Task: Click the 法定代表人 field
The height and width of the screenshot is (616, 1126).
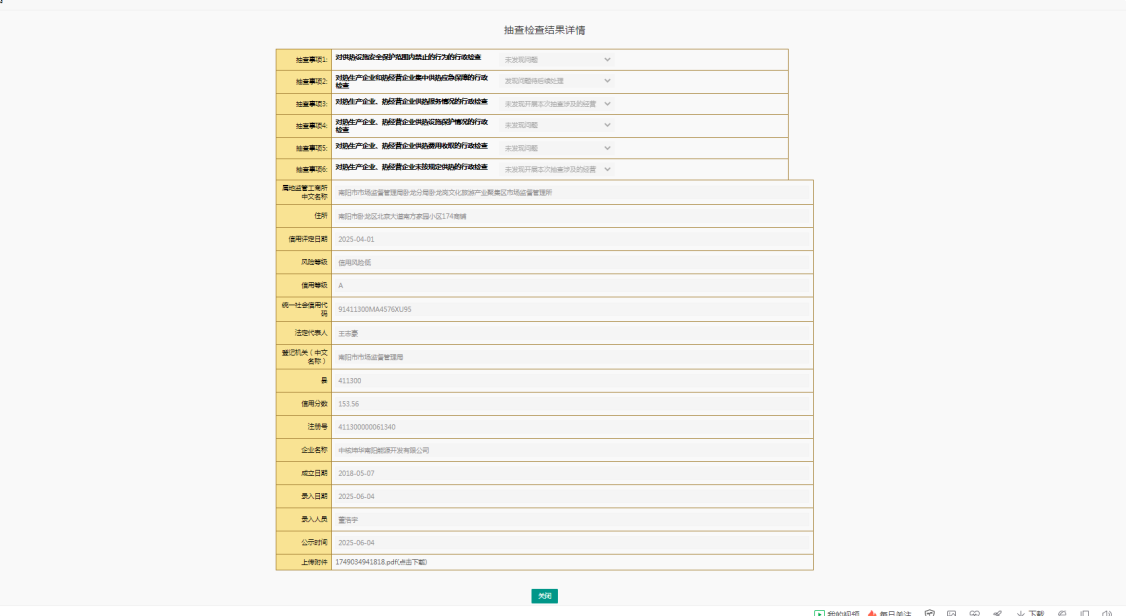Action: pos(572,333)
